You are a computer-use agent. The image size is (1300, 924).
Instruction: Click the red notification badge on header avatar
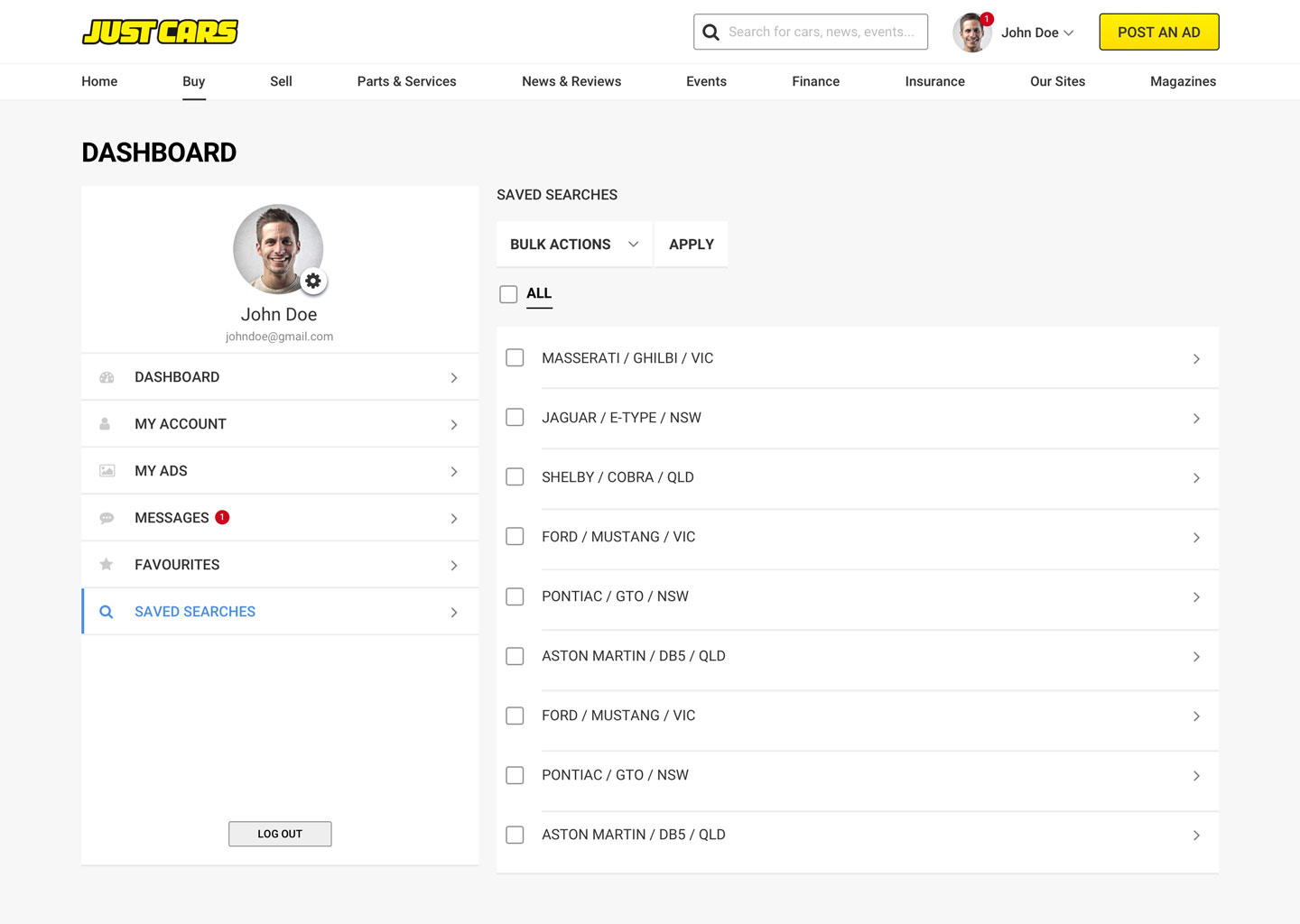(x=987, y=19)
